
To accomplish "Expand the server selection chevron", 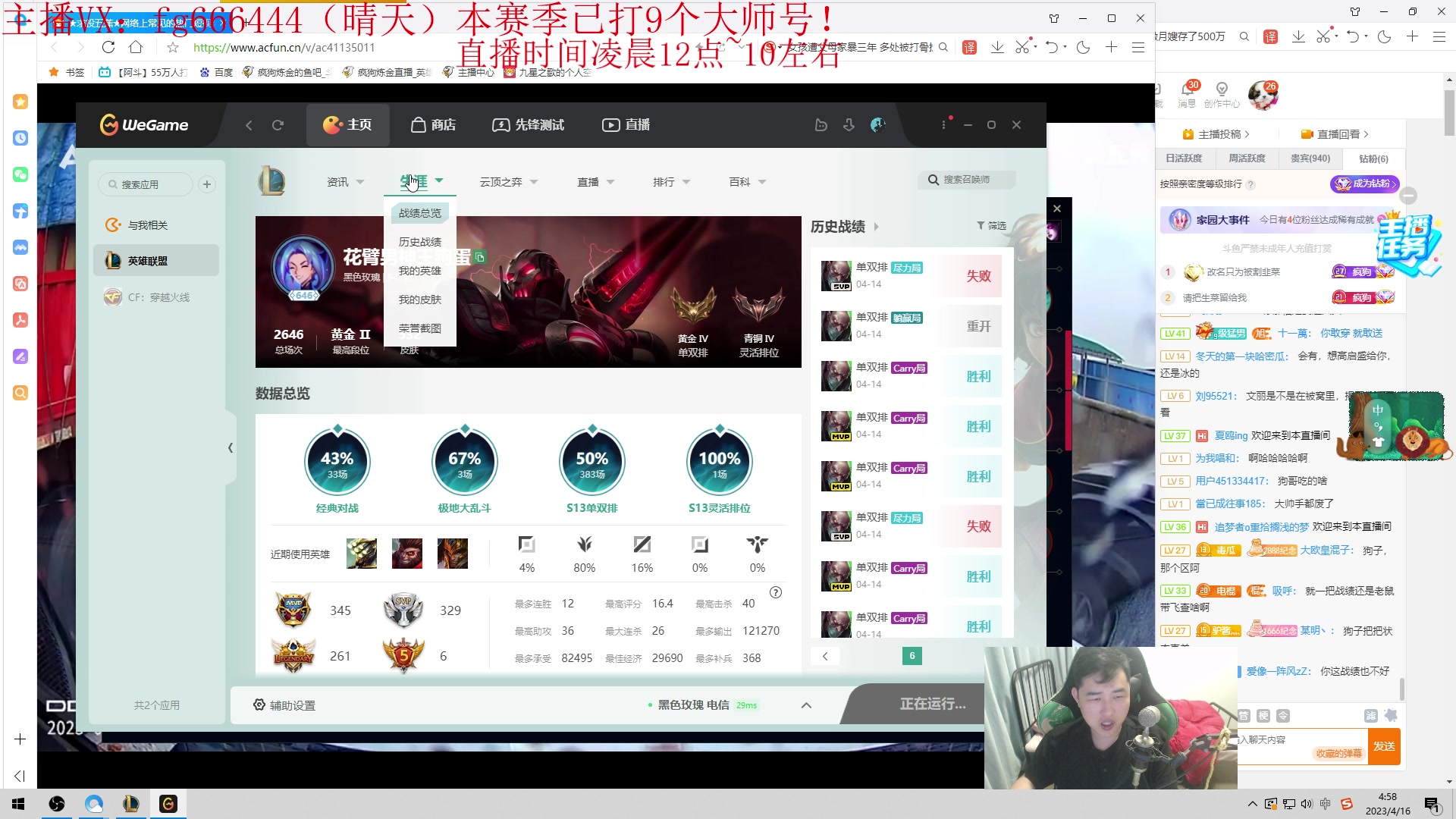I will 806,705.
